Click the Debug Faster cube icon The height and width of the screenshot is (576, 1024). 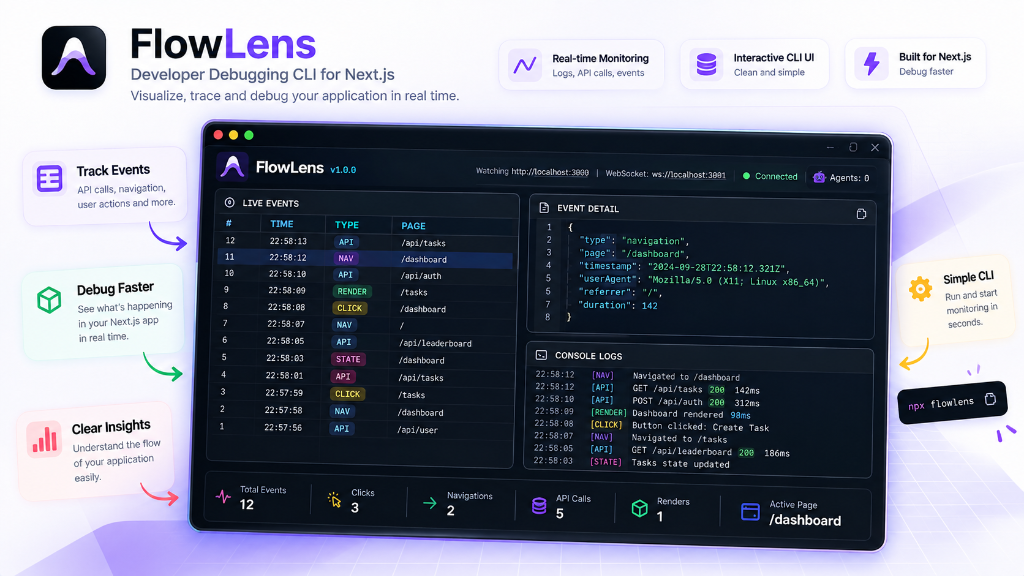point(49,300)
